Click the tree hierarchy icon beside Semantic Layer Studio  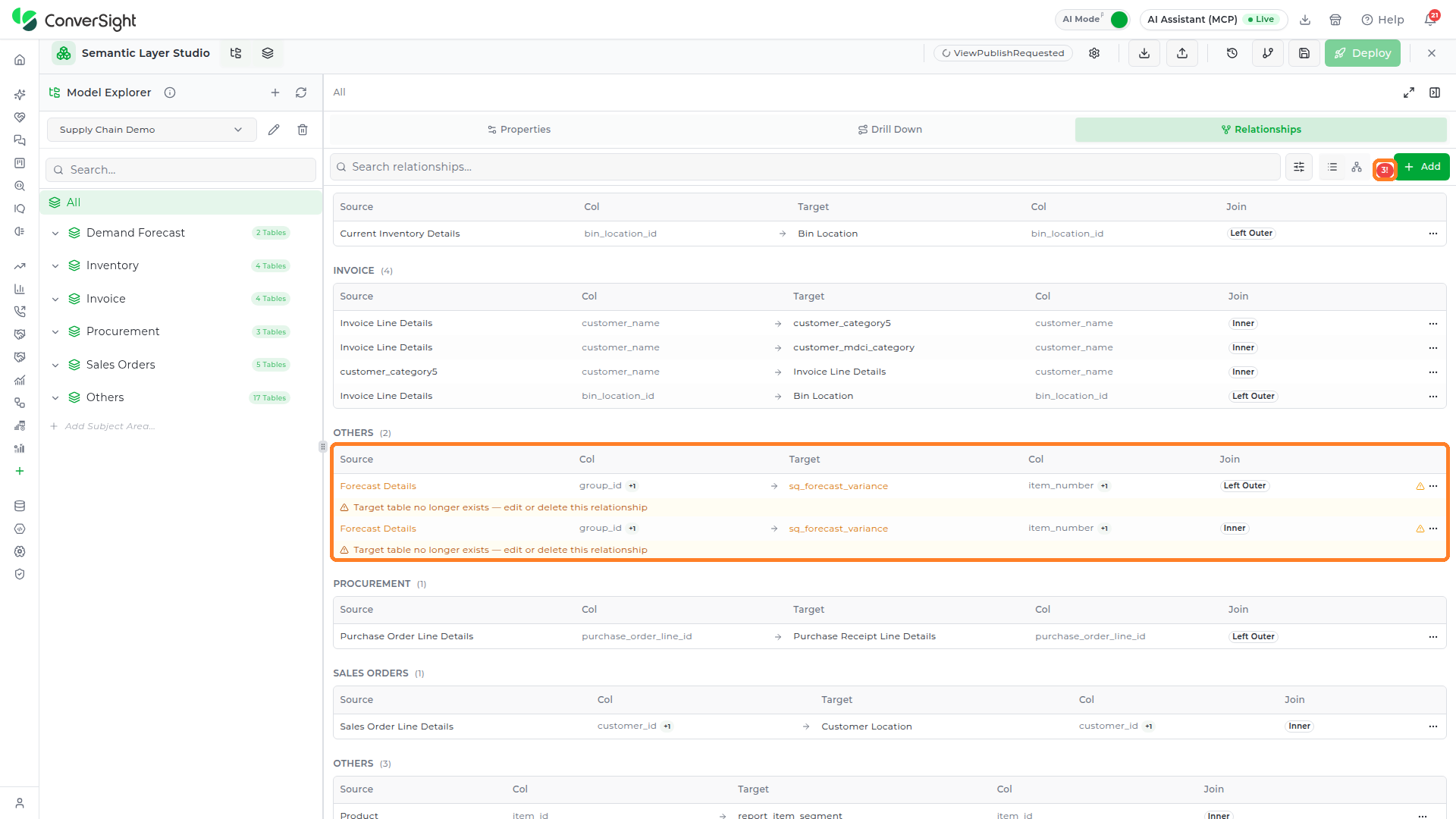tap(236, 53)
